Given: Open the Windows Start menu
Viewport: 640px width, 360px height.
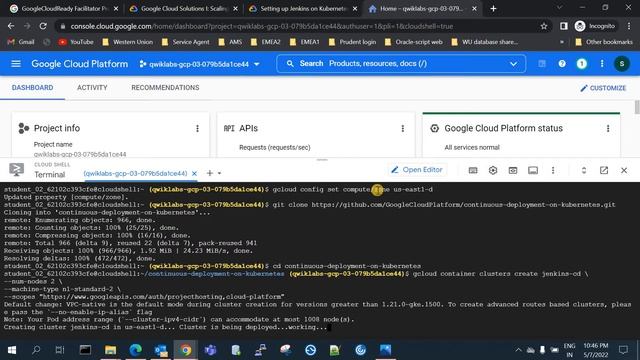Looking at the screenshot, I should click(12, 350).
